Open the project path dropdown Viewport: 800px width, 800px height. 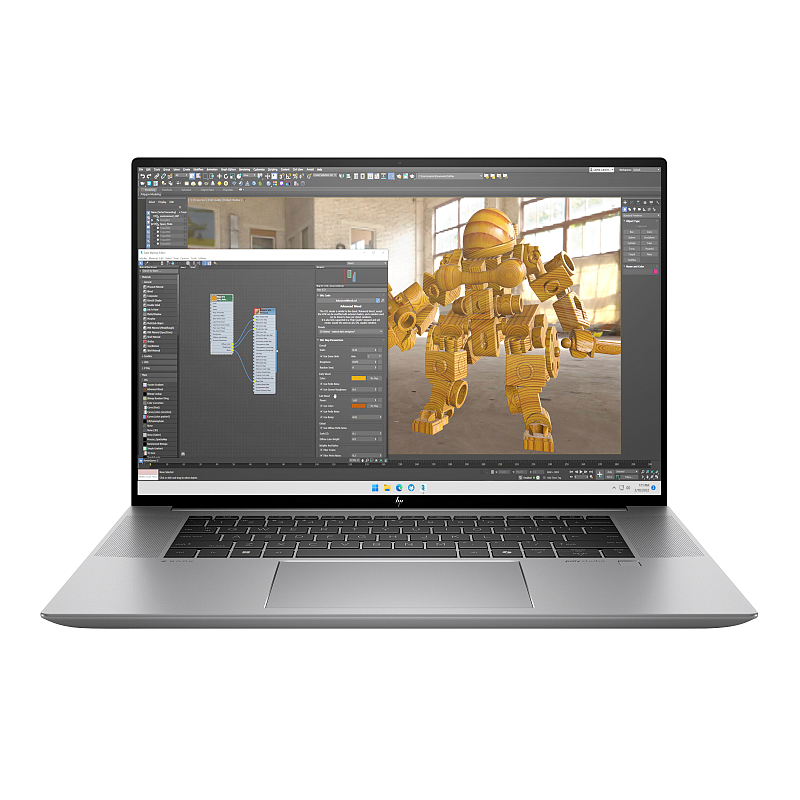tap(450, 176)
